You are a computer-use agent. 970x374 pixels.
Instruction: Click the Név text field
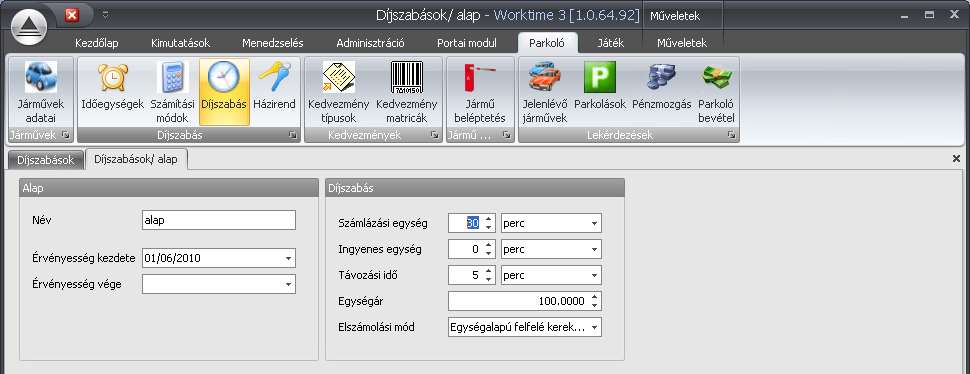219,220
